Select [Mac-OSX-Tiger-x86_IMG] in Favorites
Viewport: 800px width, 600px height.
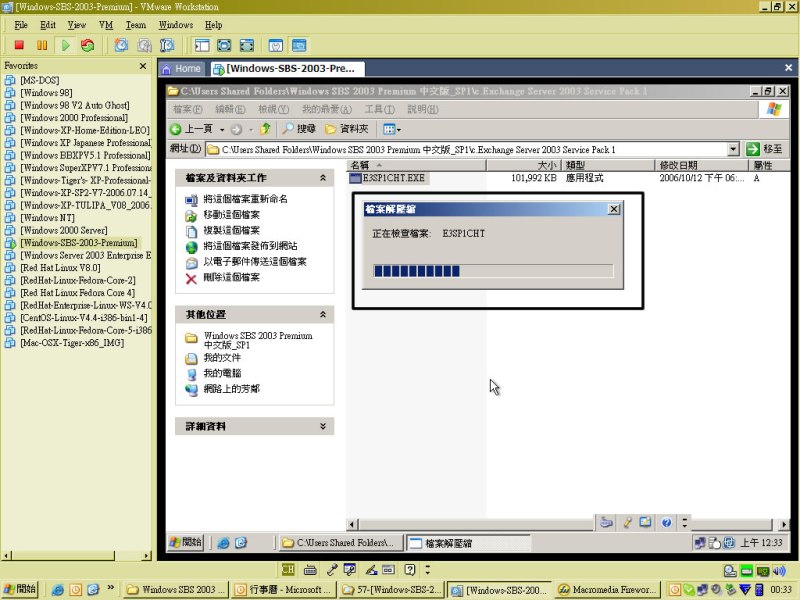(x=72, y=343)
